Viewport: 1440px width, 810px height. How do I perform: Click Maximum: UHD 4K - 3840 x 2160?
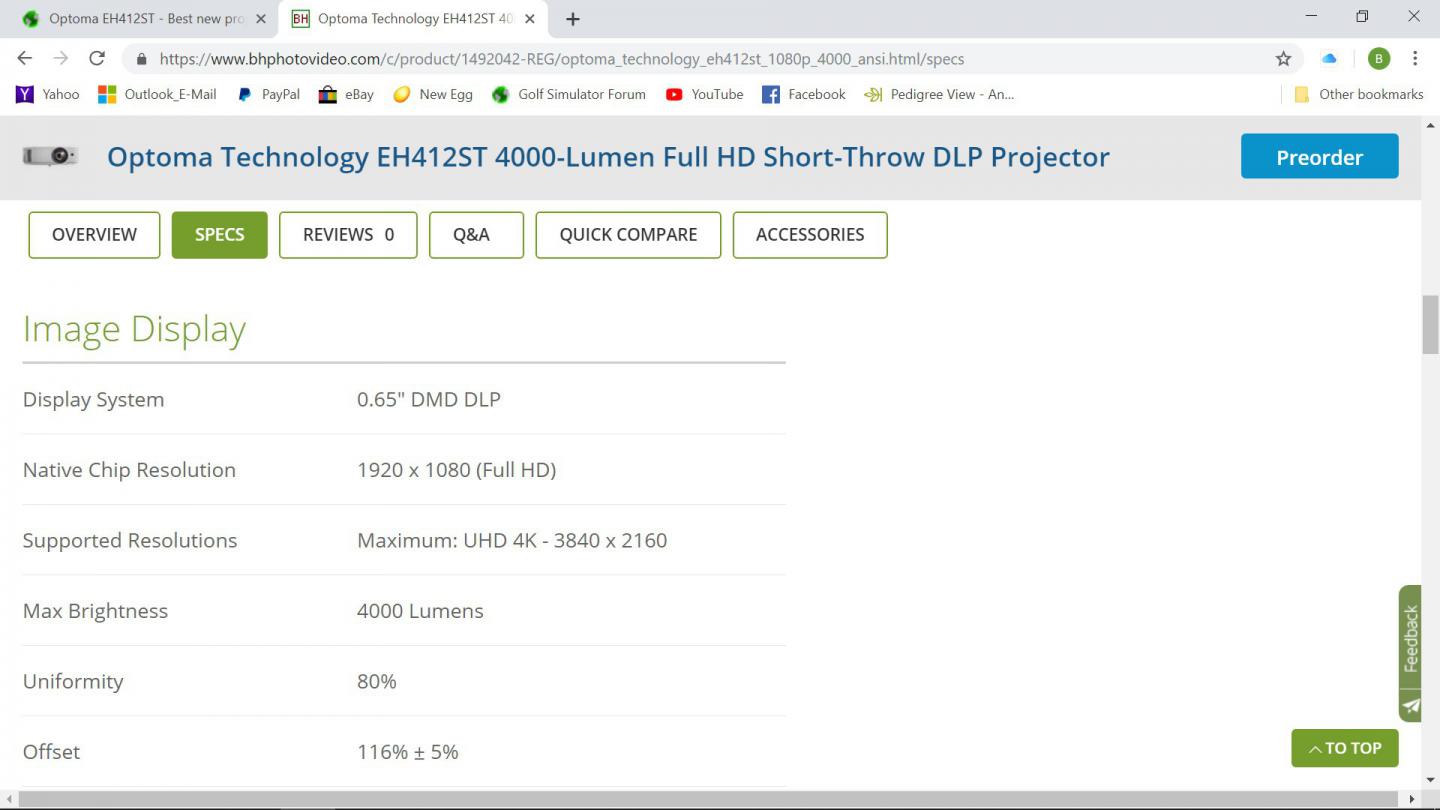point(512,540)
